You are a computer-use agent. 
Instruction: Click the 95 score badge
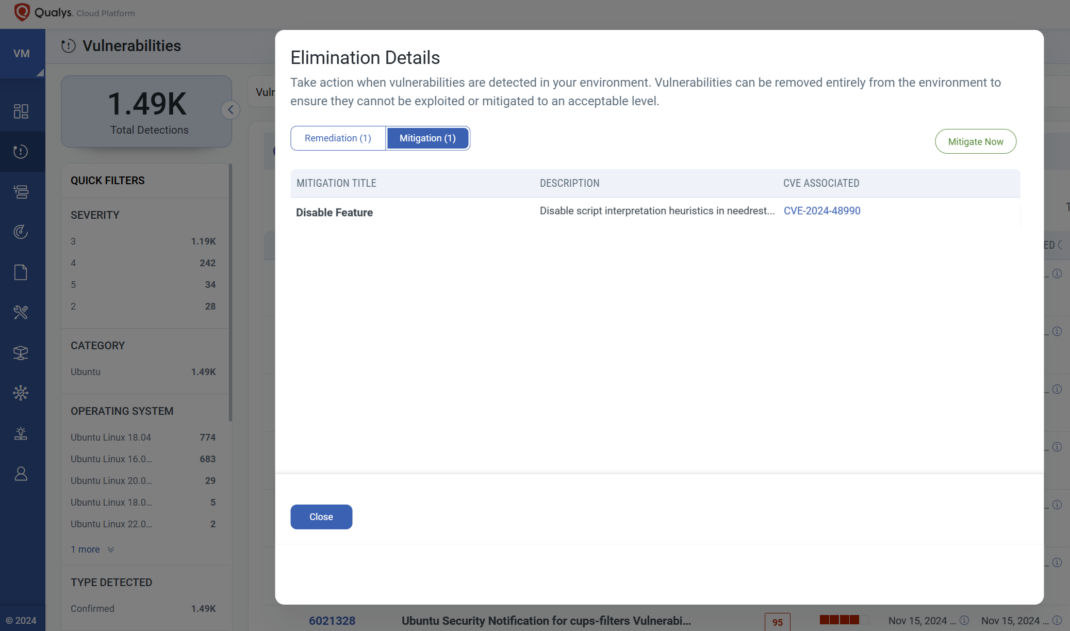point(777,621)
